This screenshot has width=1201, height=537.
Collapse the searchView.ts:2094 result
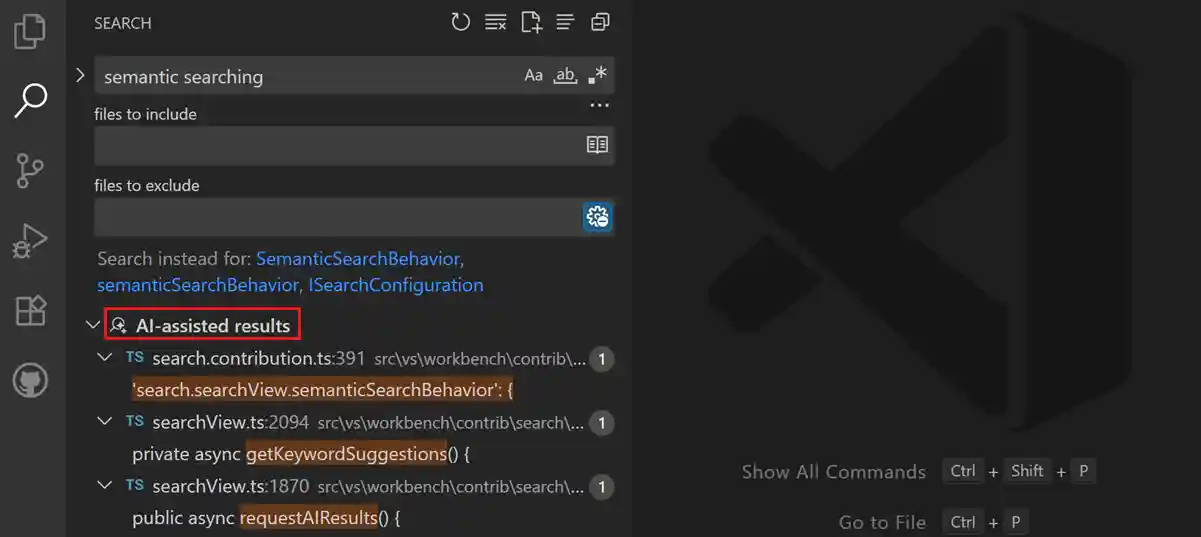(104, 422)
